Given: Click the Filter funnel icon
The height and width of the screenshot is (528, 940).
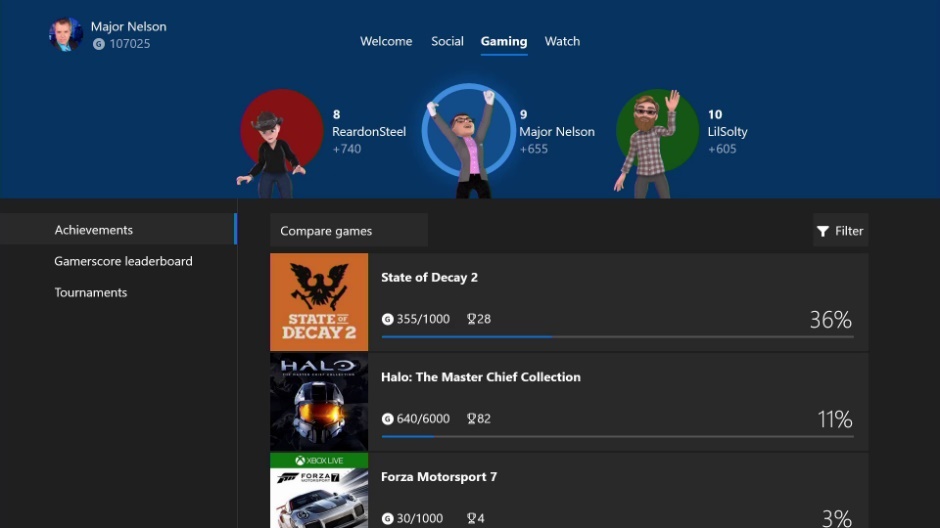Looking at the screenshot, I should (823, 231).
